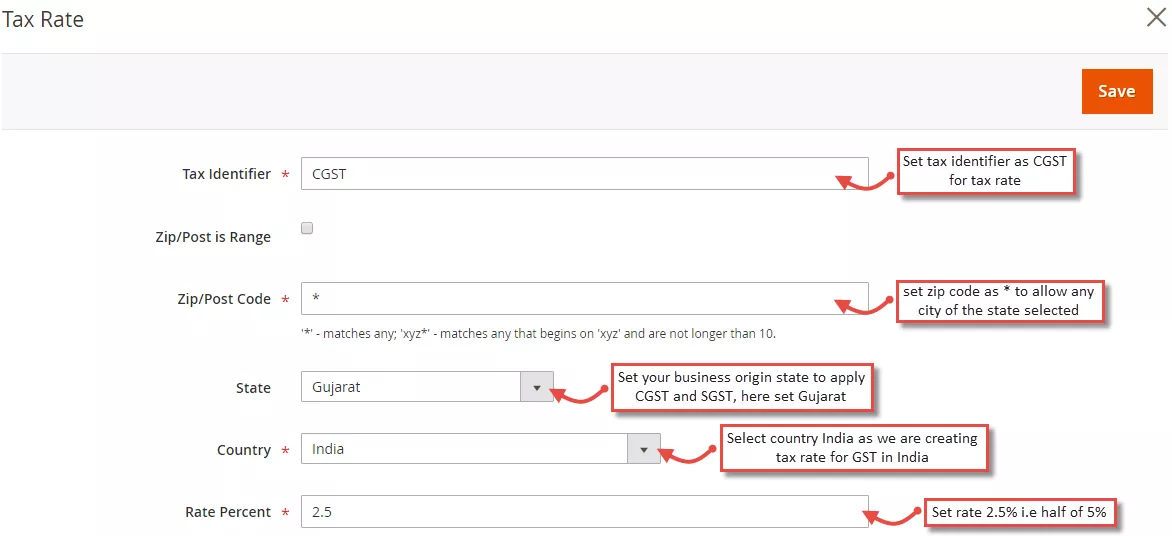The width and height of the screenshot is (1172, 536).
Task: Click the Rate Percent label
Action: pyautogui.click(x=228, y=512)
